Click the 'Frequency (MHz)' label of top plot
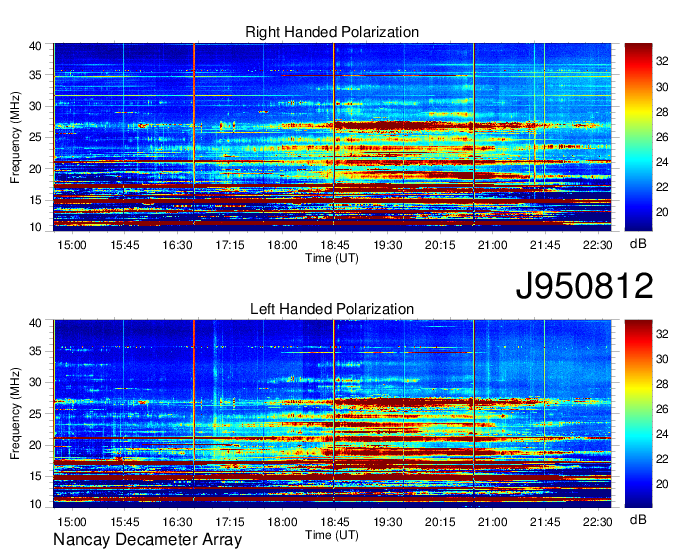Image resolution: width=680 pixels, height=552 pixels. point(15,137)
